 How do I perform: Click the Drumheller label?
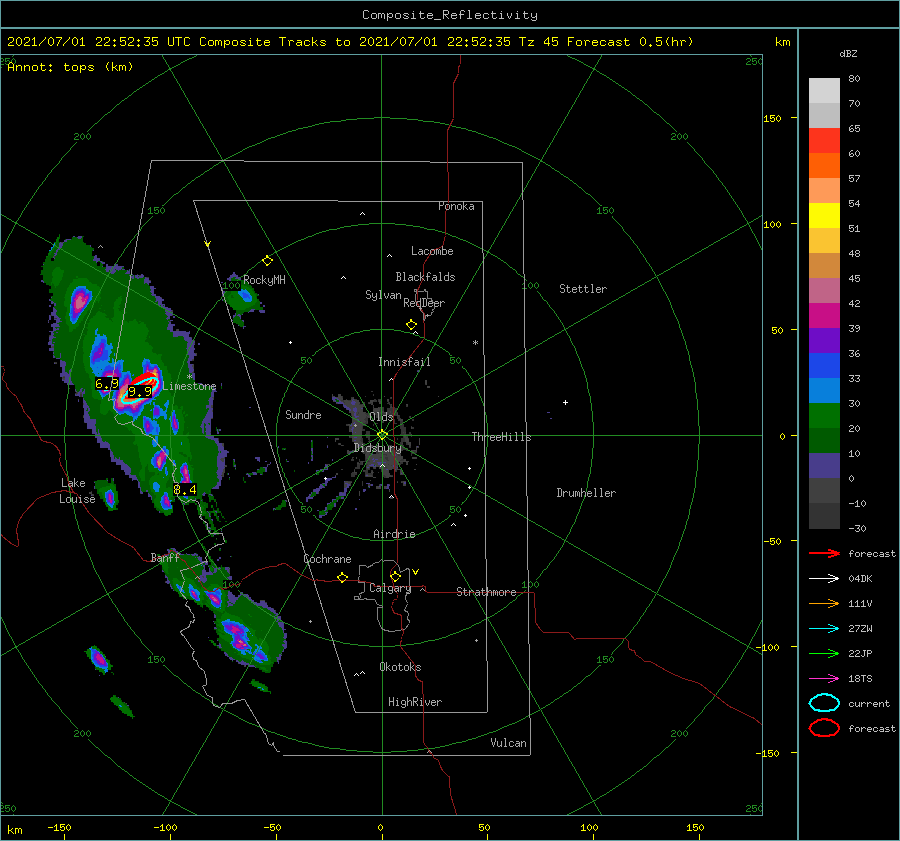coord(586,493)
